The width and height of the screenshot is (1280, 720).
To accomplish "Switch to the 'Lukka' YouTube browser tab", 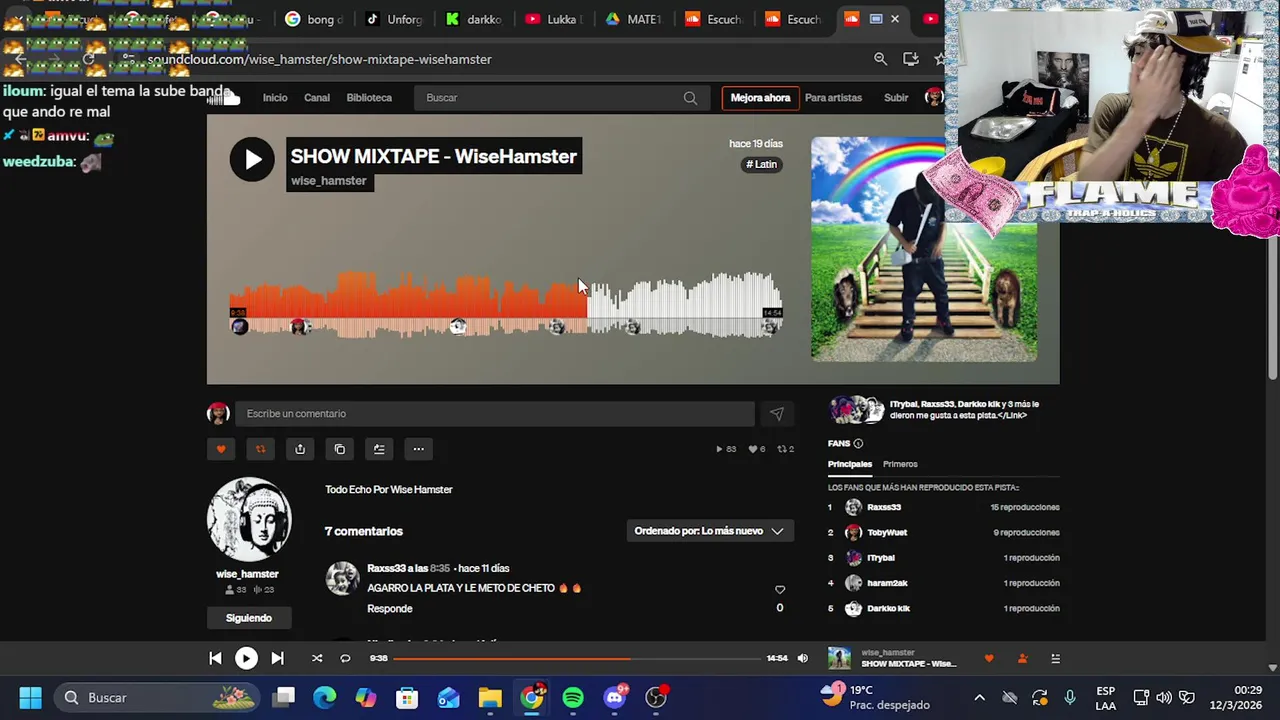I will [552, 19].
